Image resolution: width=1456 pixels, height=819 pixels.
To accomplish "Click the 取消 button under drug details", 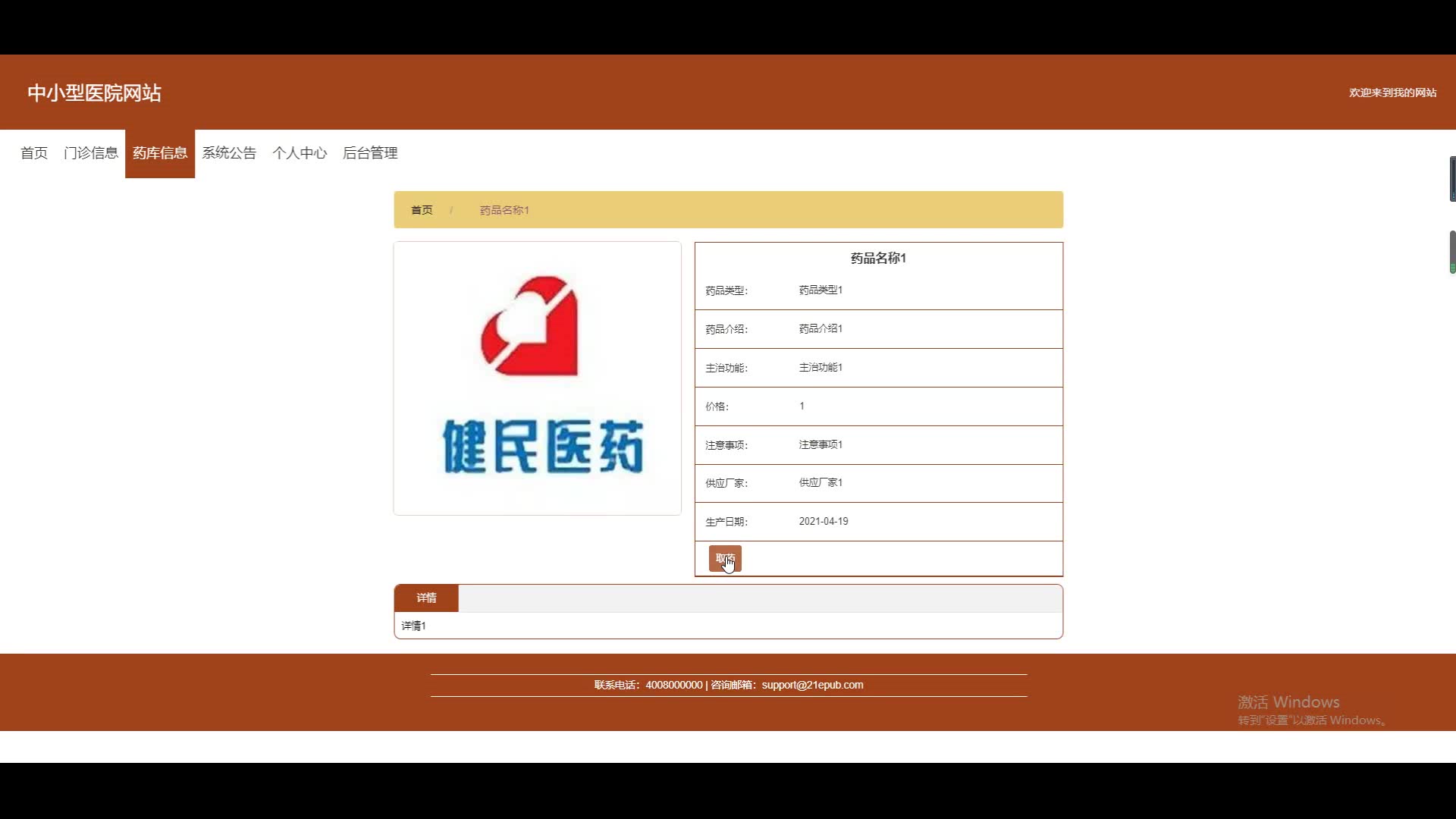I will (725, 559).
